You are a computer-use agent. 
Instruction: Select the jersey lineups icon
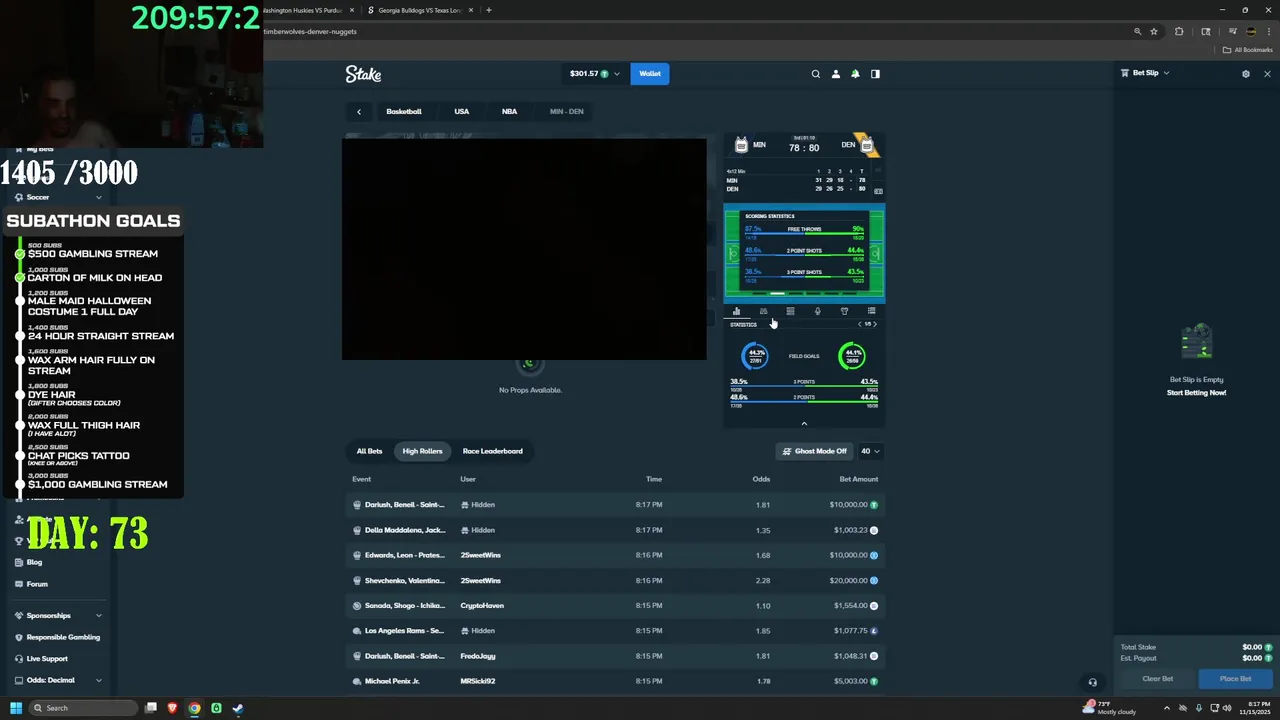tap(844, 311)
